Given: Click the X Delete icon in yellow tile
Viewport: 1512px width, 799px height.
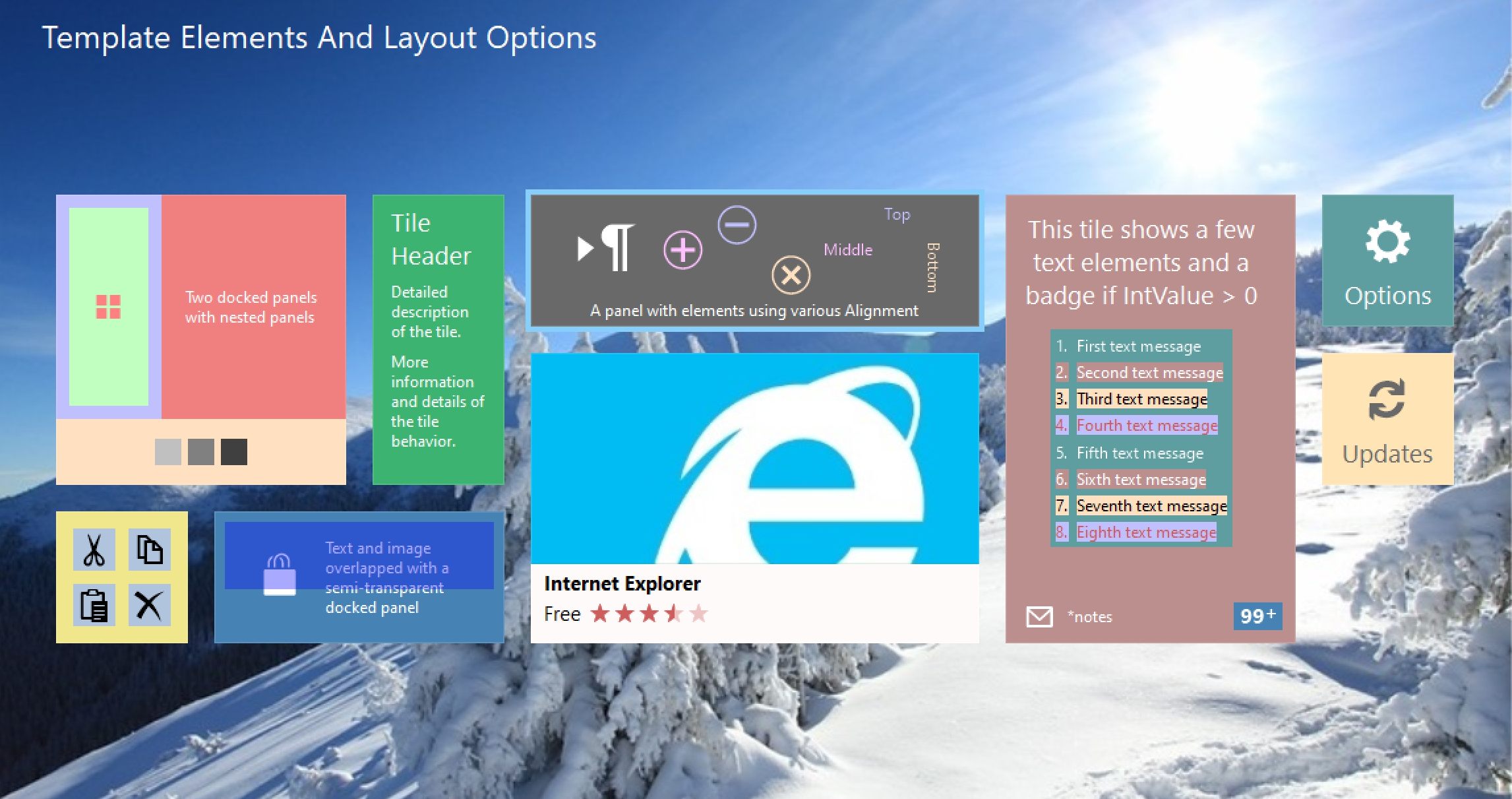Looking at the screenshot, I should tap(150, 605).
